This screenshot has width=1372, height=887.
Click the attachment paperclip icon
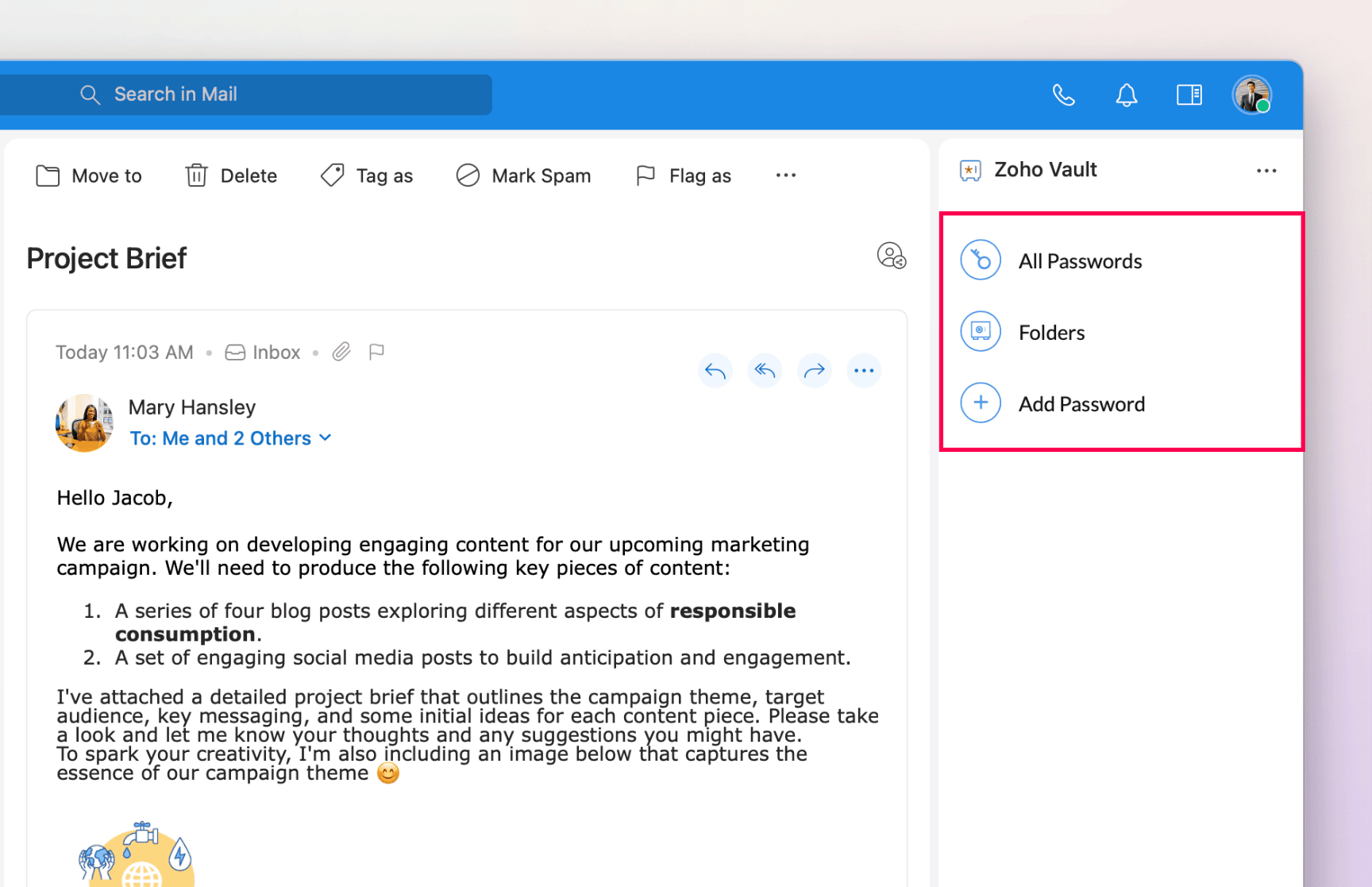[341, 352]
